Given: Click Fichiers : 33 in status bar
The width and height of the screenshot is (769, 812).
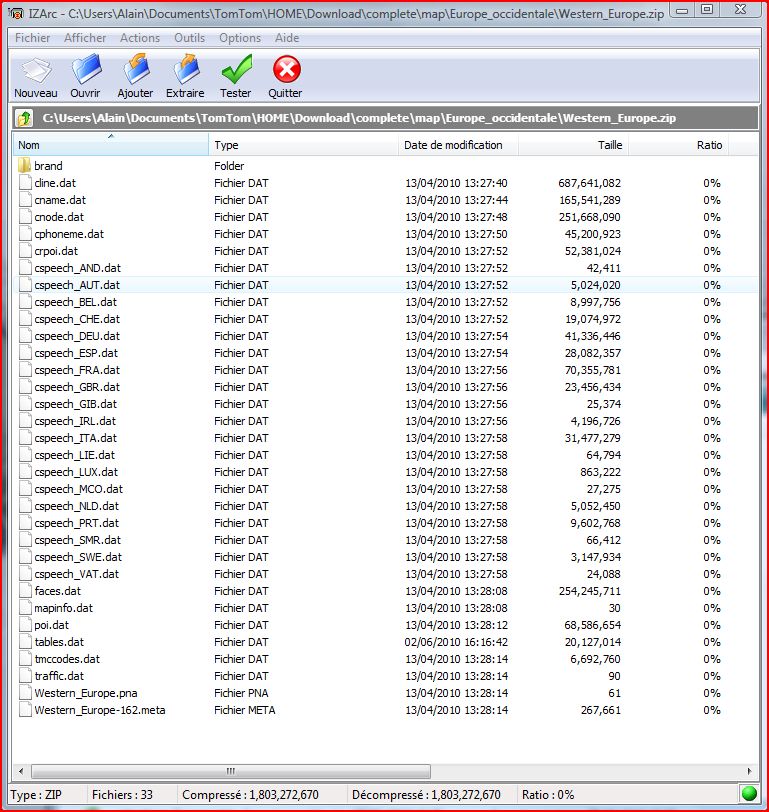Looking at the screenshot, I should coord(122,794).
